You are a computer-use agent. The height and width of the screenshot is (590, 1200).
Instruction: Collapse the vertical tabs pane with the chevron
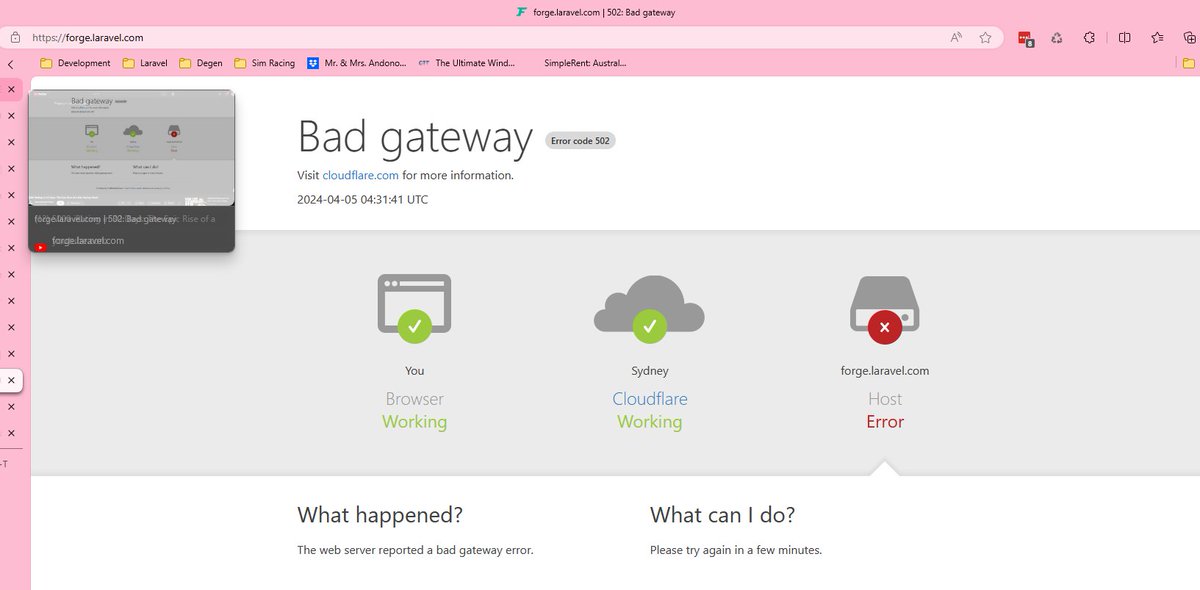[11, 63]
